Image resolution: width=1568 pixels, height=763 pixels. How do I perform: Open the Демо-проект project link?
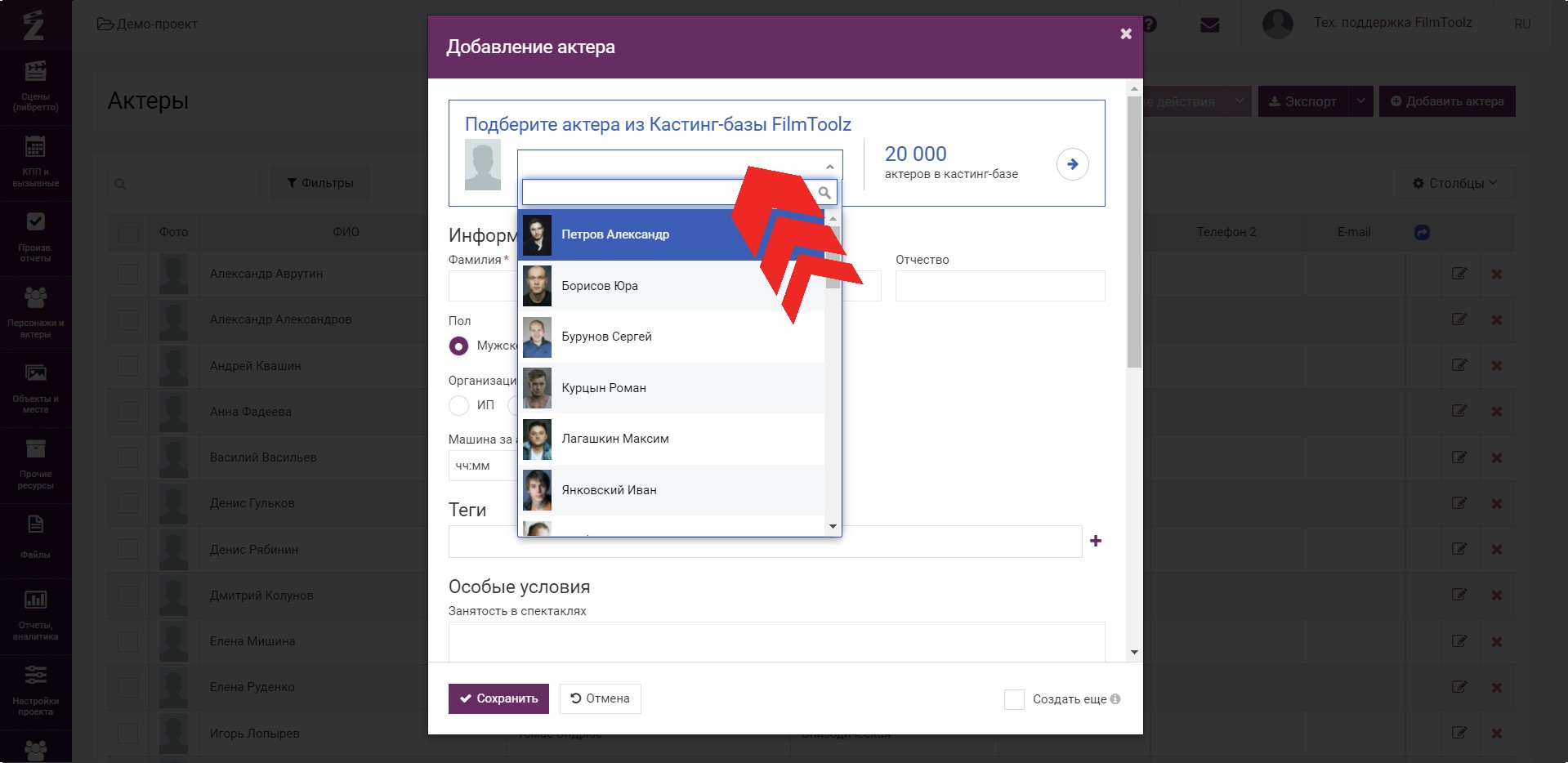[x=147, y=24]
